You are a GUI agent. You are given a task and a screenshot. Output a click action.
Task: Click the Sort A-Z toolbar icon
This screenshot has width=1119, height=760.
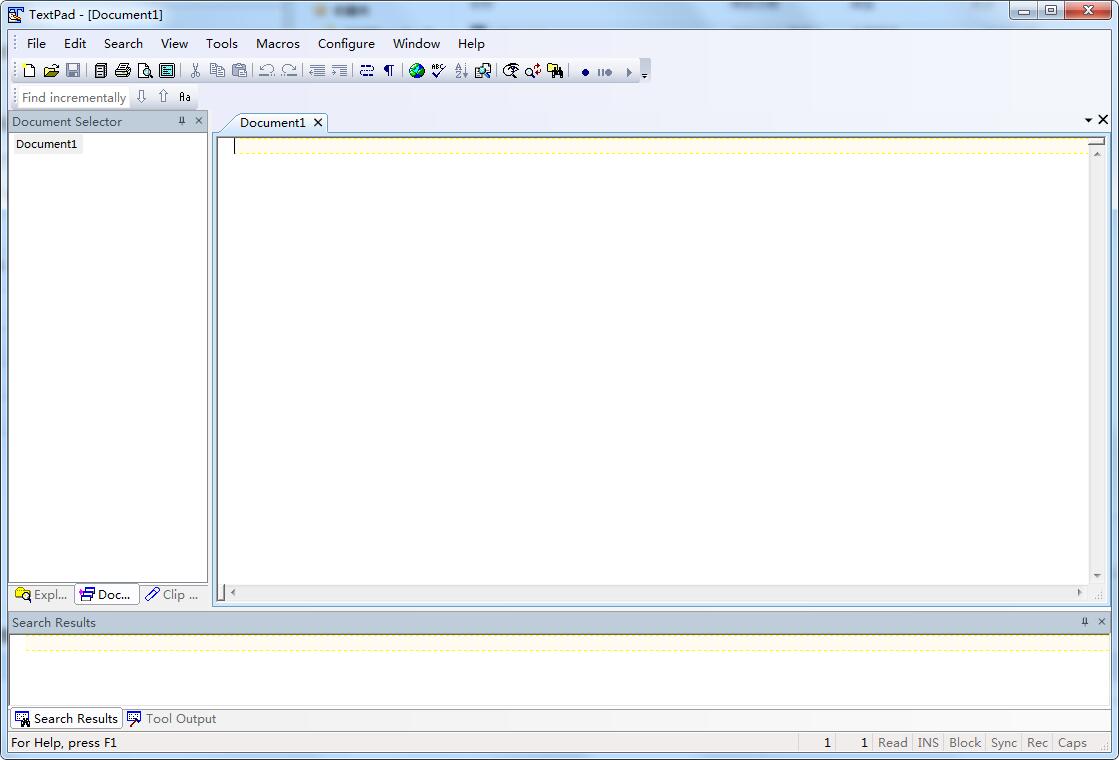click(461, 71)
